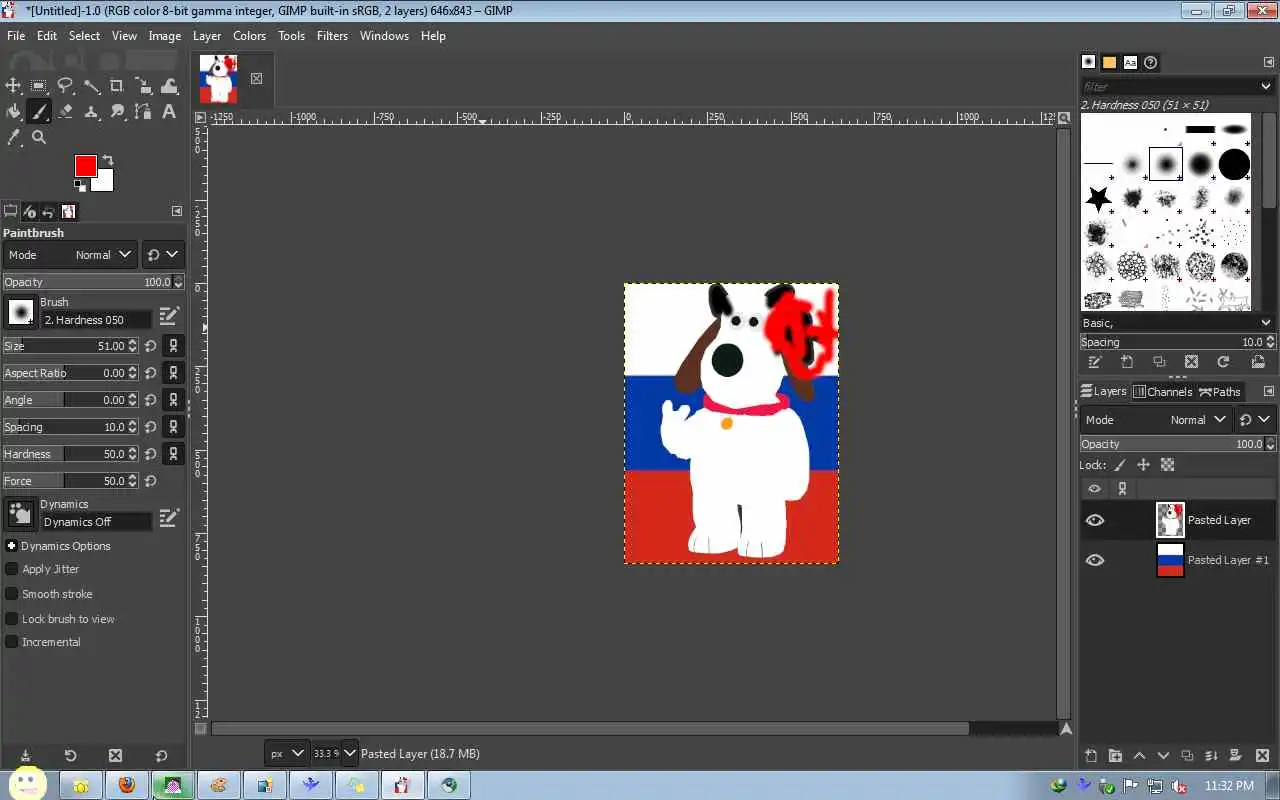Select the Move tool

click(14, 86)
